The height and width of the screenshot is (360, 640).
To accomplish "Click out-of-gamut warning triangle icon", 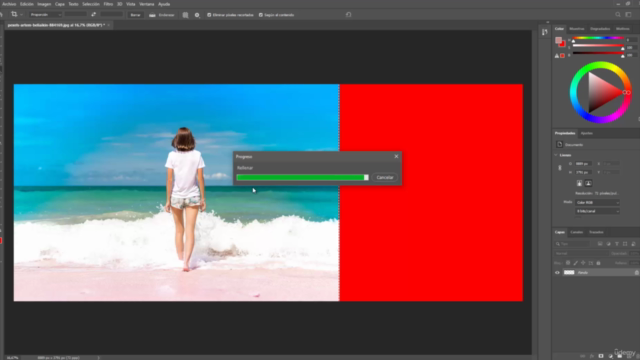I will (557, 56).
